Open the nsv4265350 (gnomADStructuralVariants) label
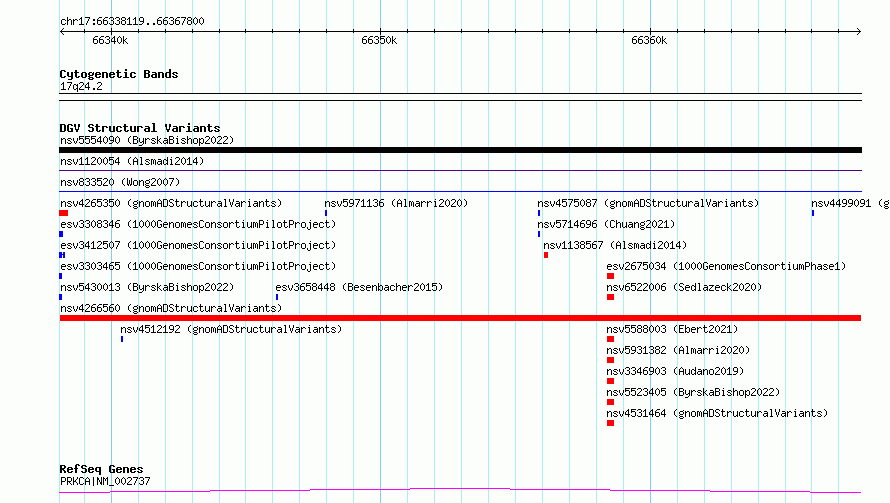The width and height of the screenshot is (890, 503). coord(171,203)
